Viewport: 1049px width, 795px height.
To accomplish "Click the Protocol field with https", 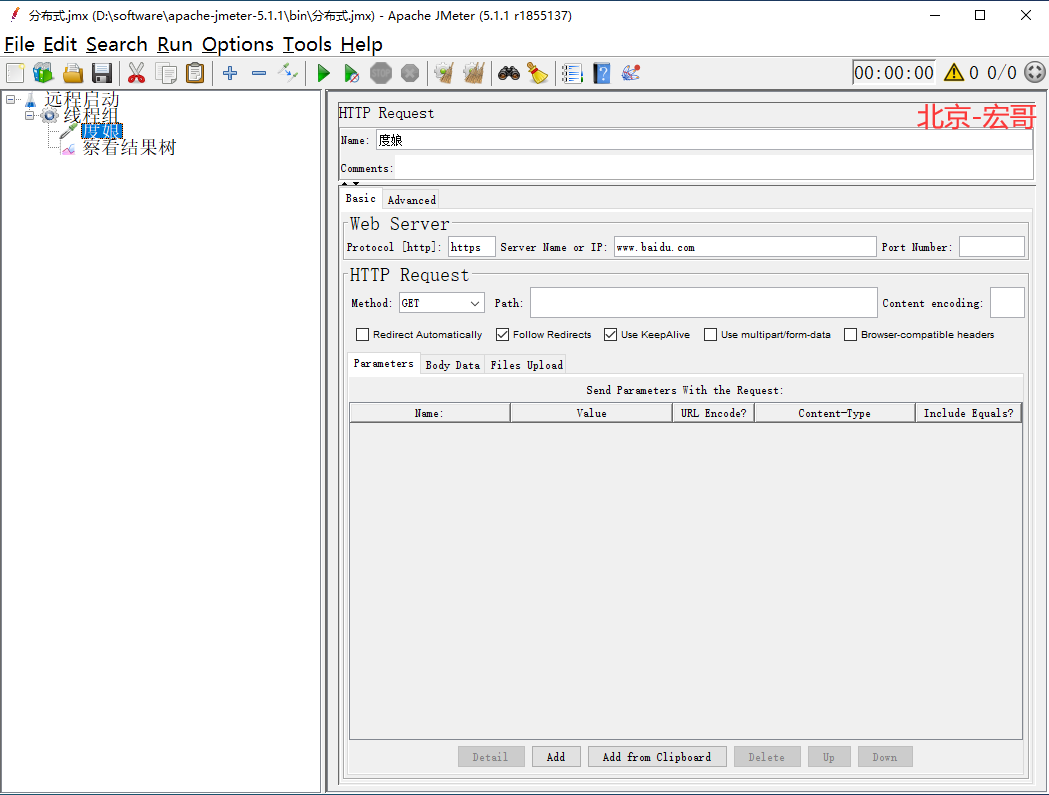I will [472, 247].
